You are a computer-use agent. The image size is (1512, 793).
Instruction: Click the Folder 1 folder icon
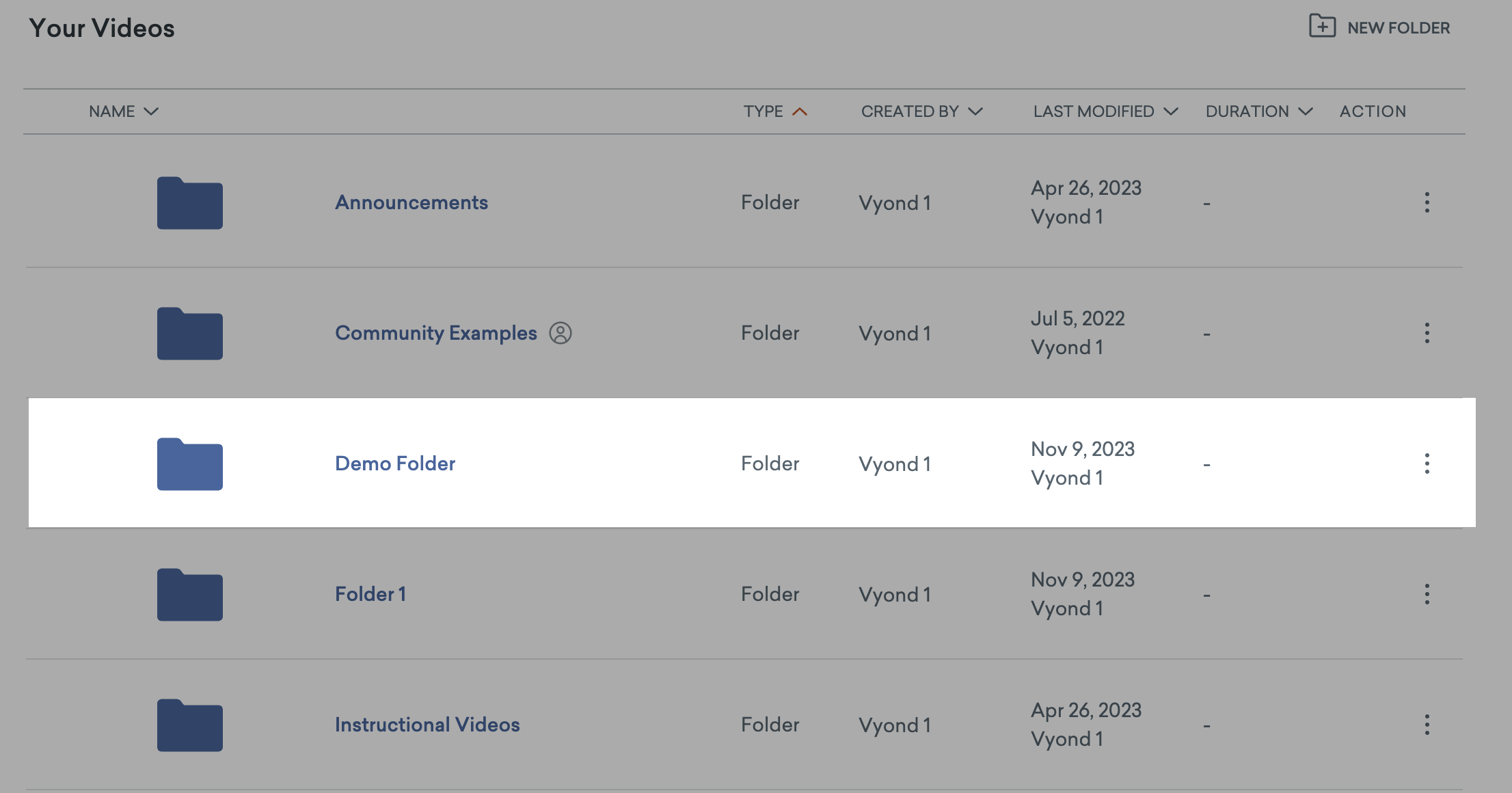pos(189,594)
